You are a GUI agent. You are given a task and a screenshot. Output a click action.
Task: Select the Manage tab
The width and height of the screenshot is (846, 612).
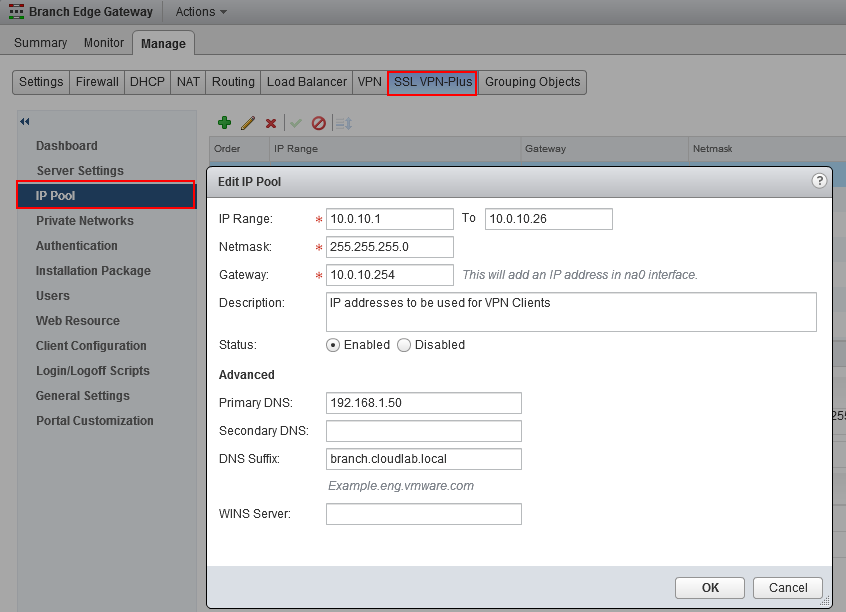point(163,44)
